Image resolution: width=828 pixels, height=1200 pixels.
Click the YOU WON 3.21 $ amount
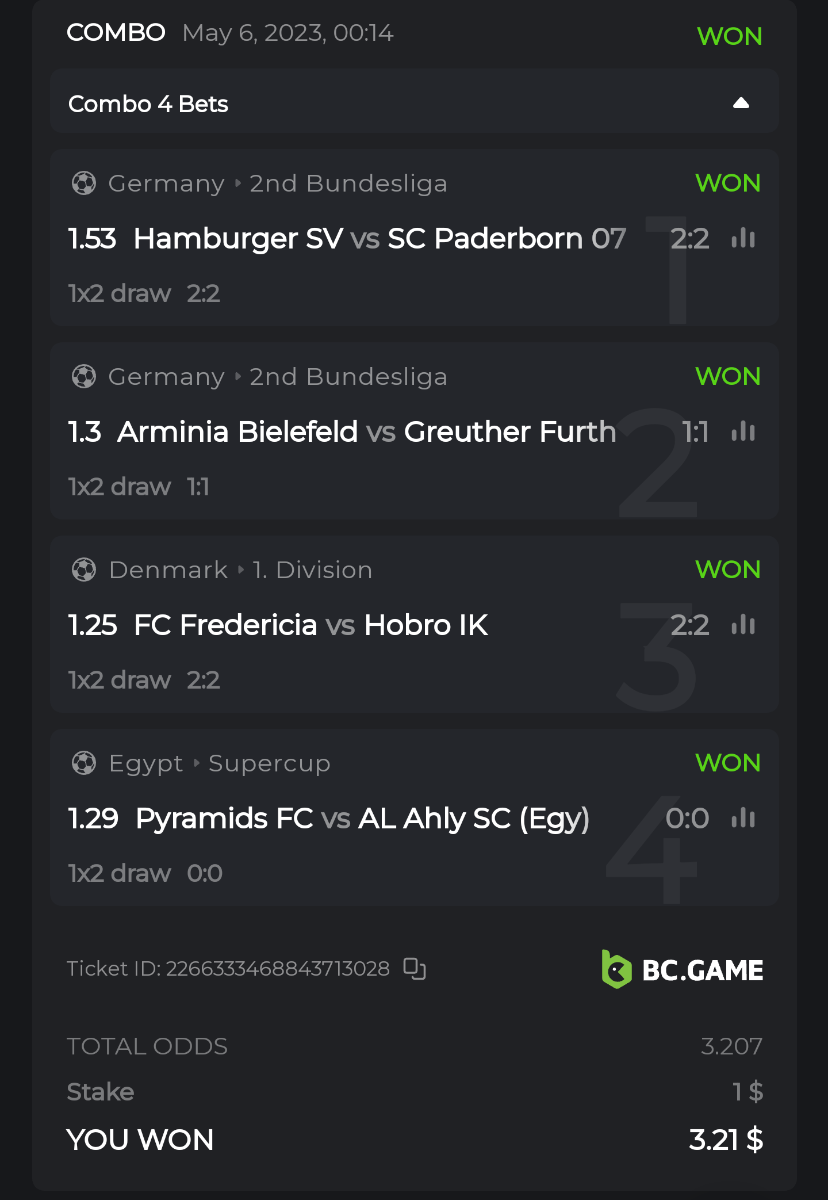pos(726,1140)
